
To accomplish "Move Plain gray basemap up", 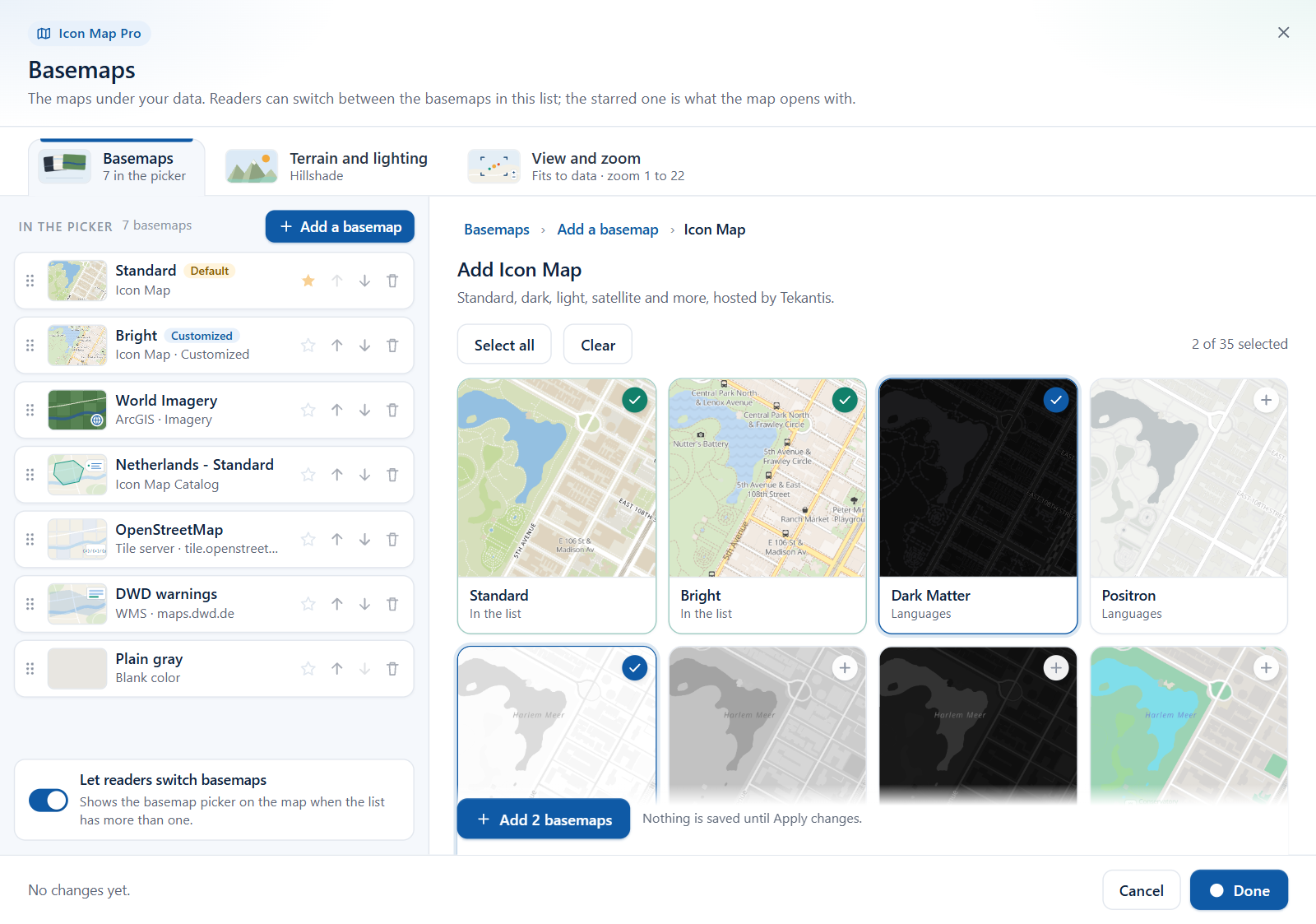I will pyautogui.click(x=337, y=668).
